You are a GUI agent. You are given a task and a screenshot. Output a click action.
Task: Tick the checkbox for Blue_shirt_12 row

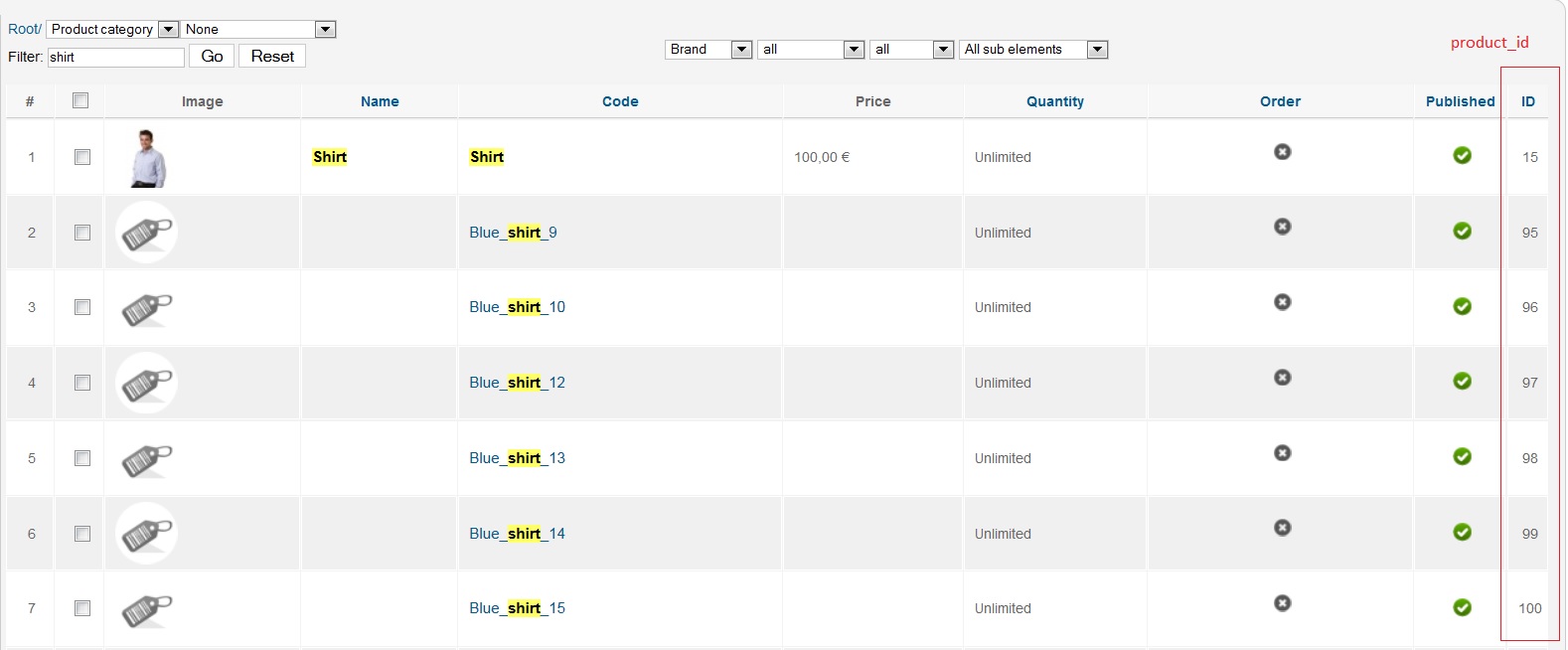pos(82,383)
